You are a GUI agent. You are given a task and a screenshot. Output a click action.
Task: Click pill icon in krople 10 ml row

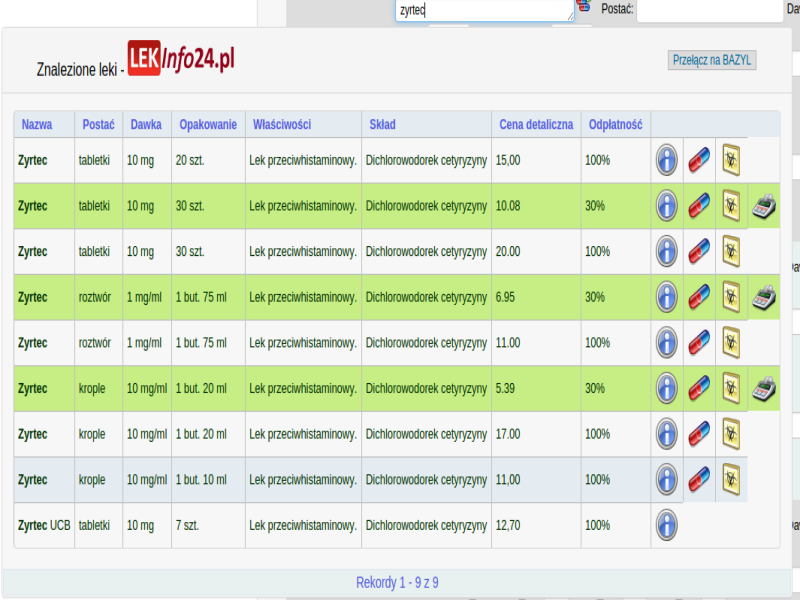(699, 480)
